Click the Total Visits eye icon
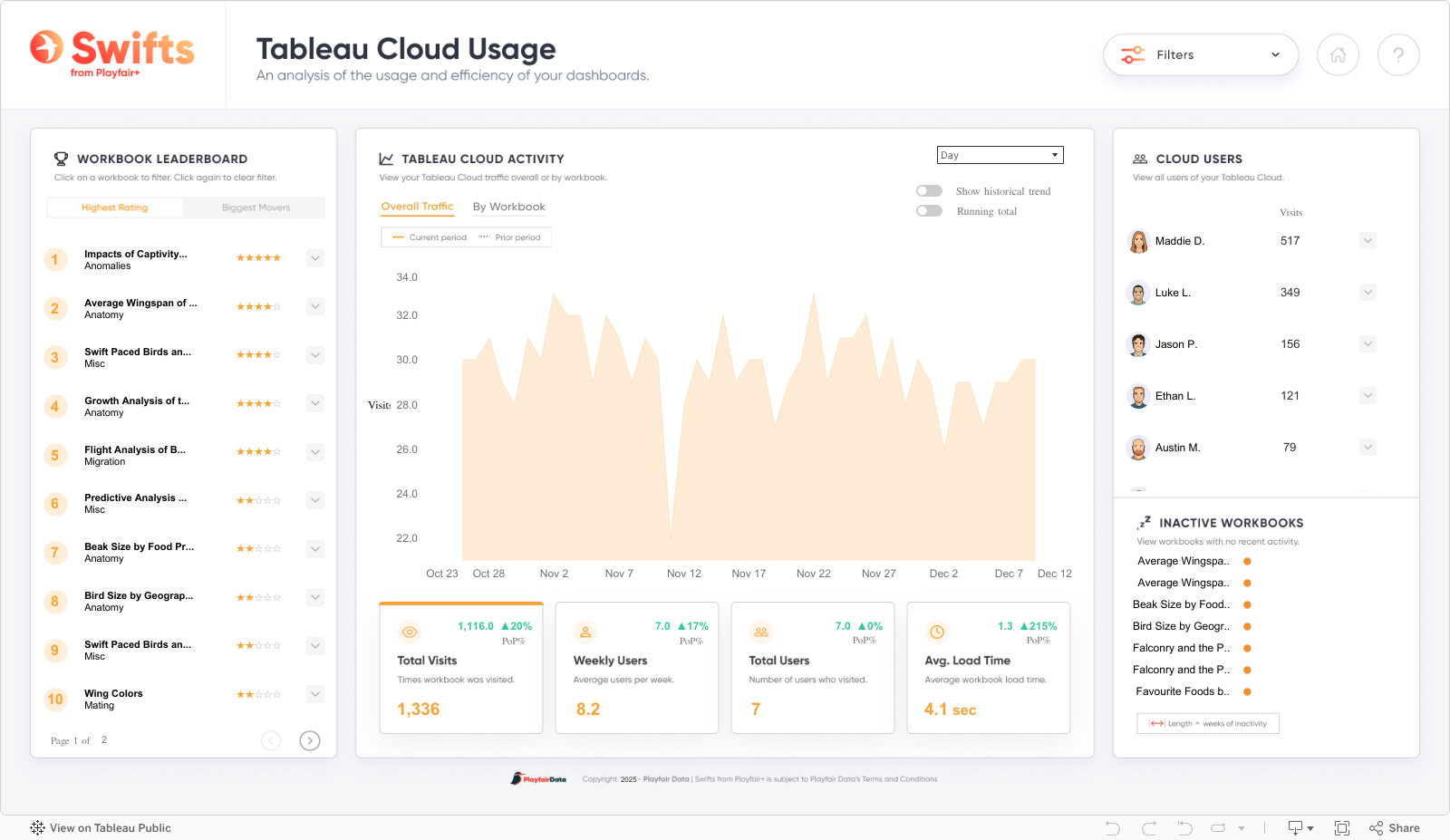The width and height of the screenshot is (1450, 840). pyautogui.click(x=410, y=632)
